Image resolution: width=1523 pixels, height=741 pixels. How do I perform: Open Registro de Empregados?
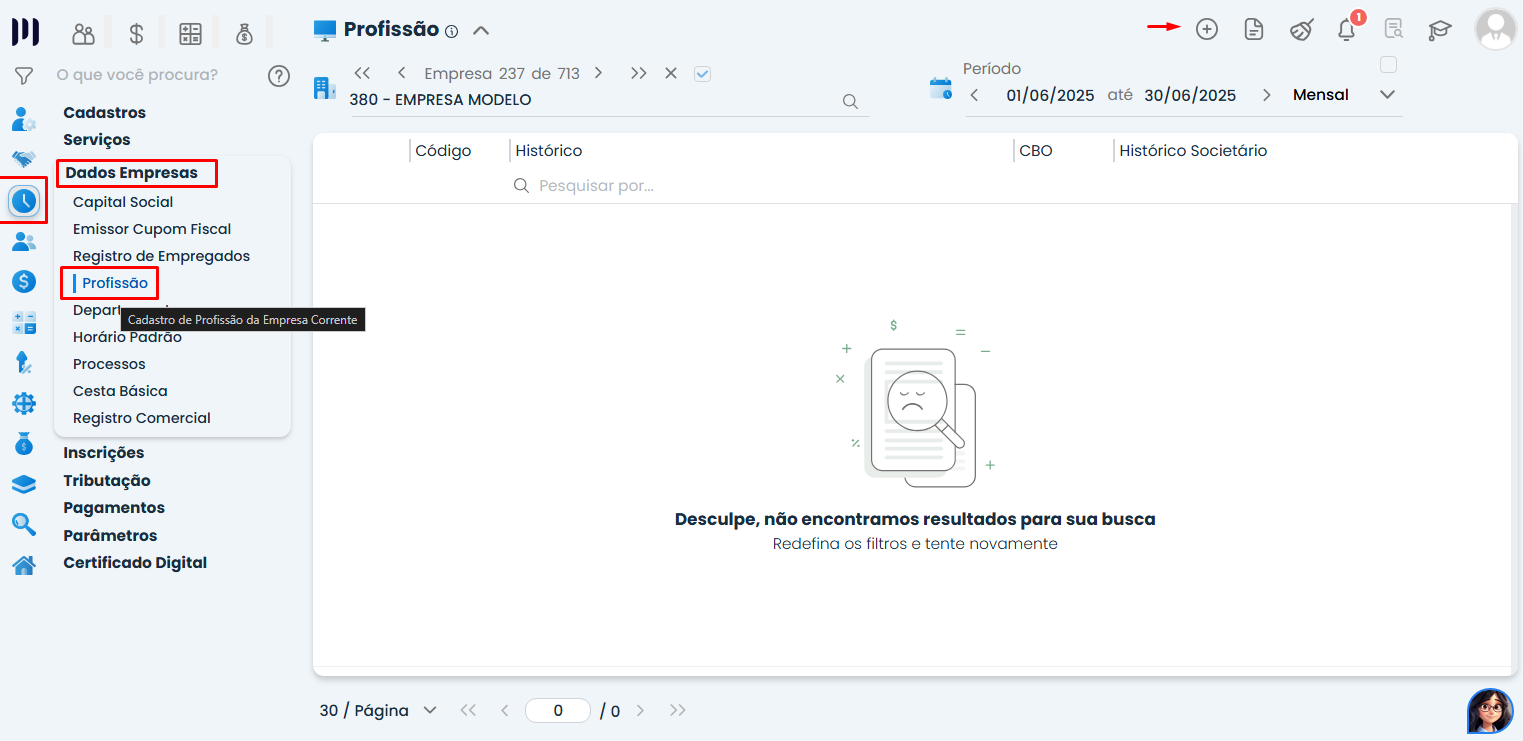[x=162, y=256]
